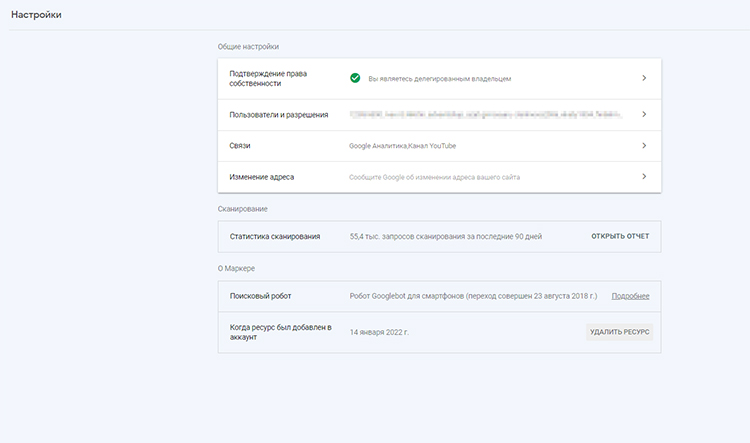This screenshot has height=443, width=750.
Task: Expand the Изменение адреса row arrow
Action: [x=643, y=177]
